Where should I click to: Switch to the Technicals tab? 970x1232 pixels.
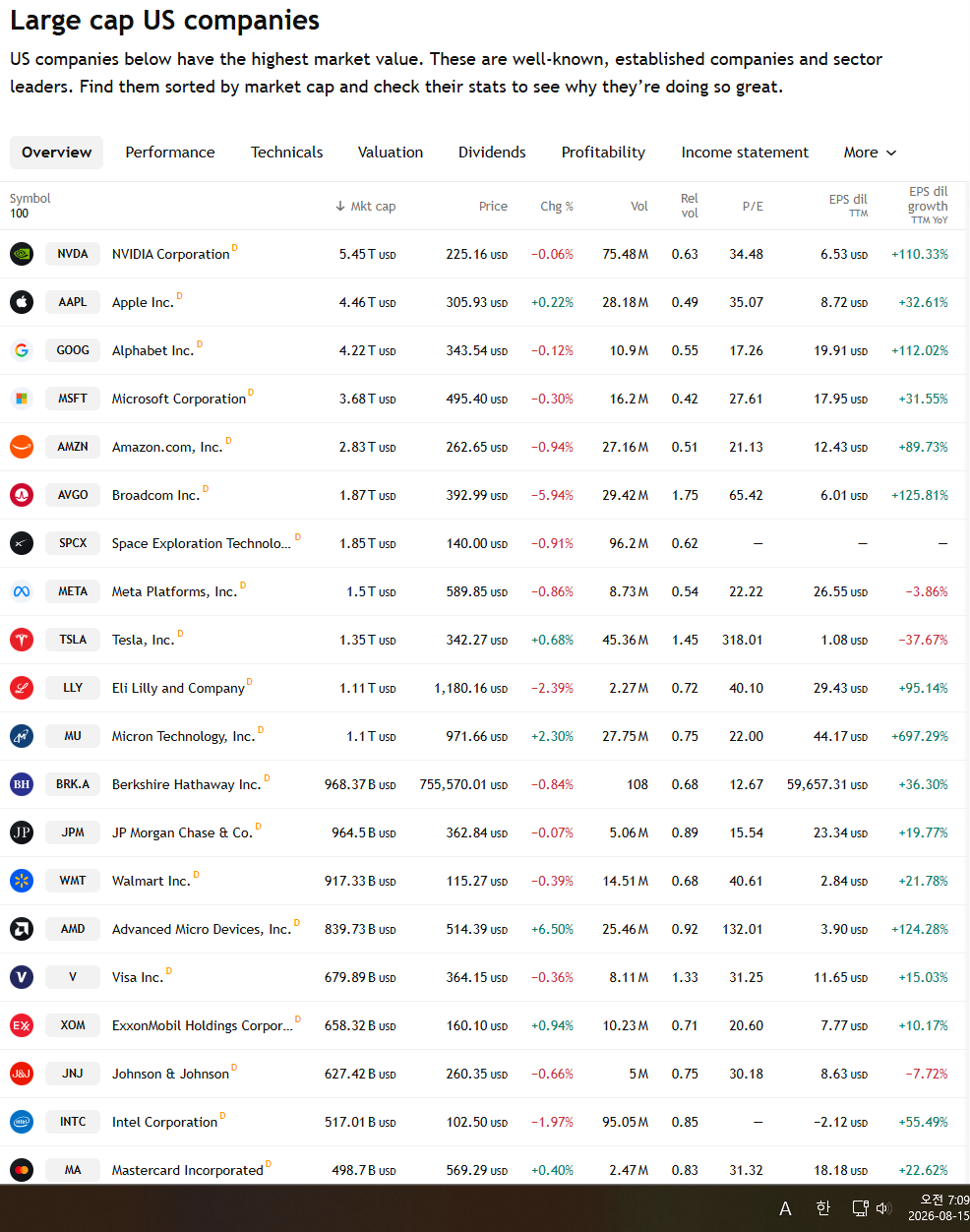(x=286, y=153)
